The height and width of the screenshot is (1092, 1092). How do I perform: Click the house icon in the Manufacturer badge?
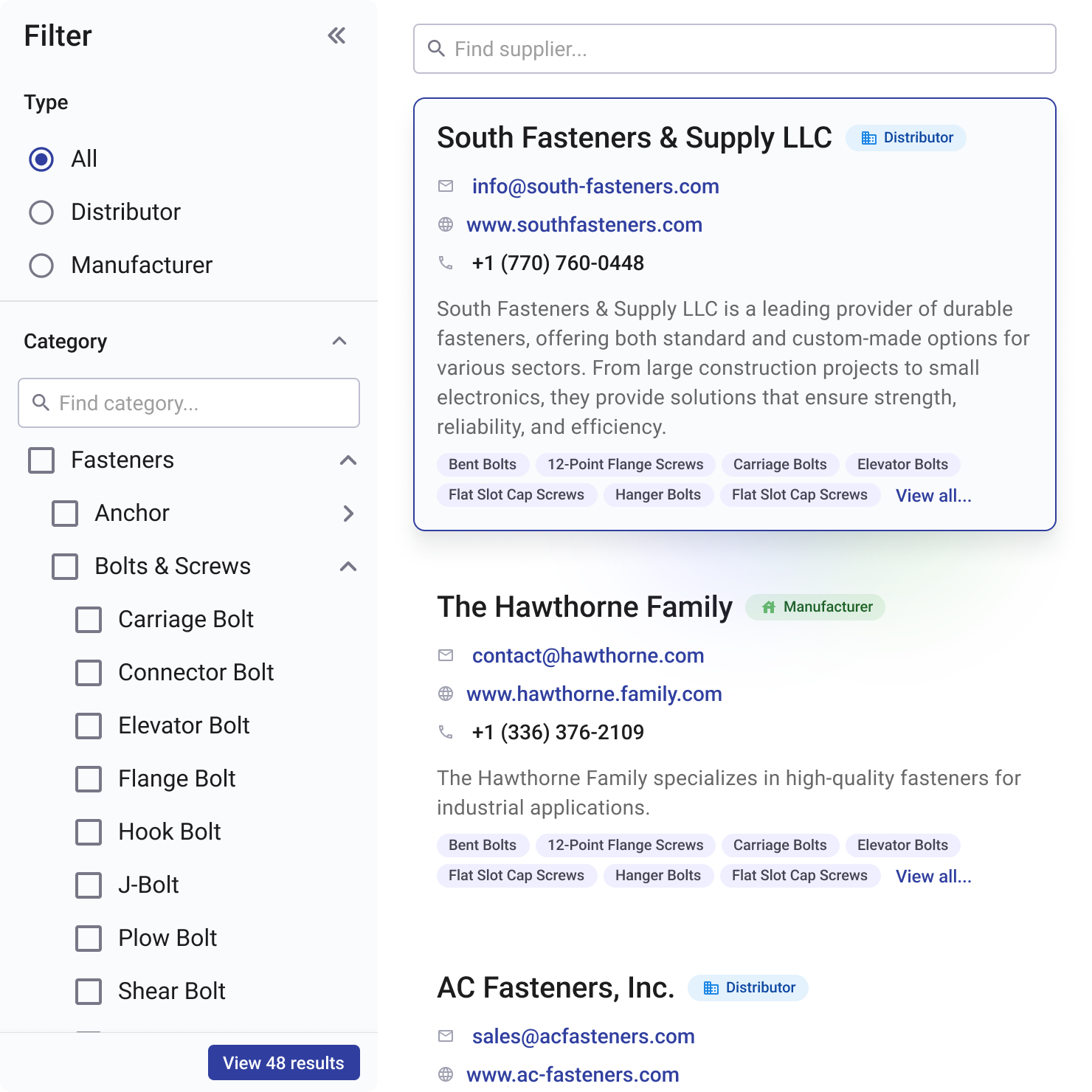(x=770, y=607)
